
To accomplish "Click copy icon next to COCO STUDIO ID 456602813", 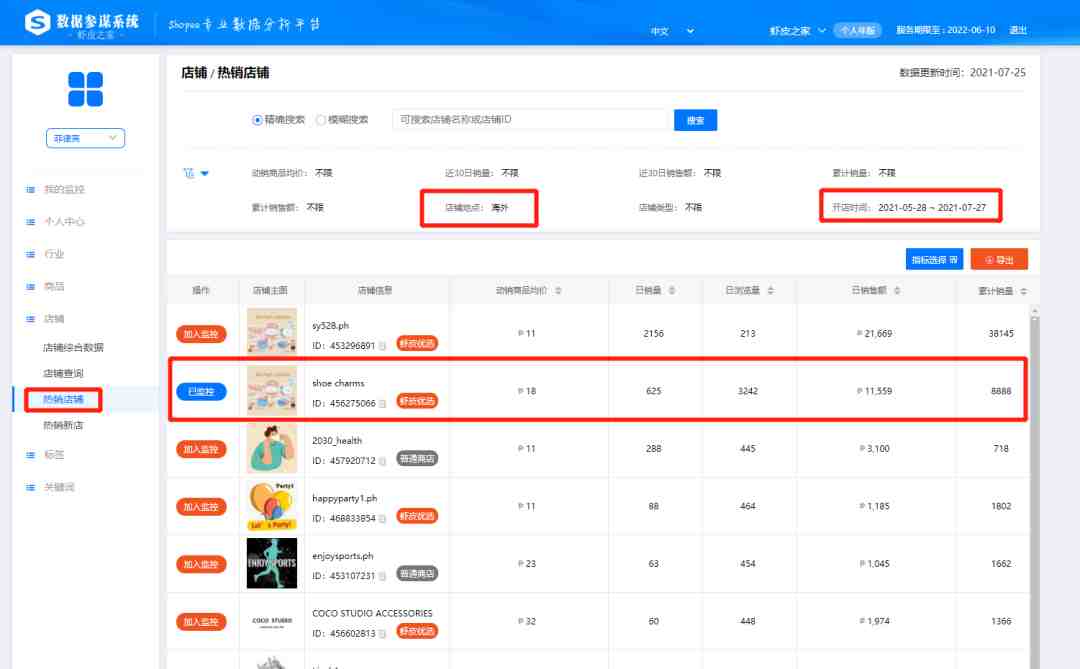I will (382, 634).
